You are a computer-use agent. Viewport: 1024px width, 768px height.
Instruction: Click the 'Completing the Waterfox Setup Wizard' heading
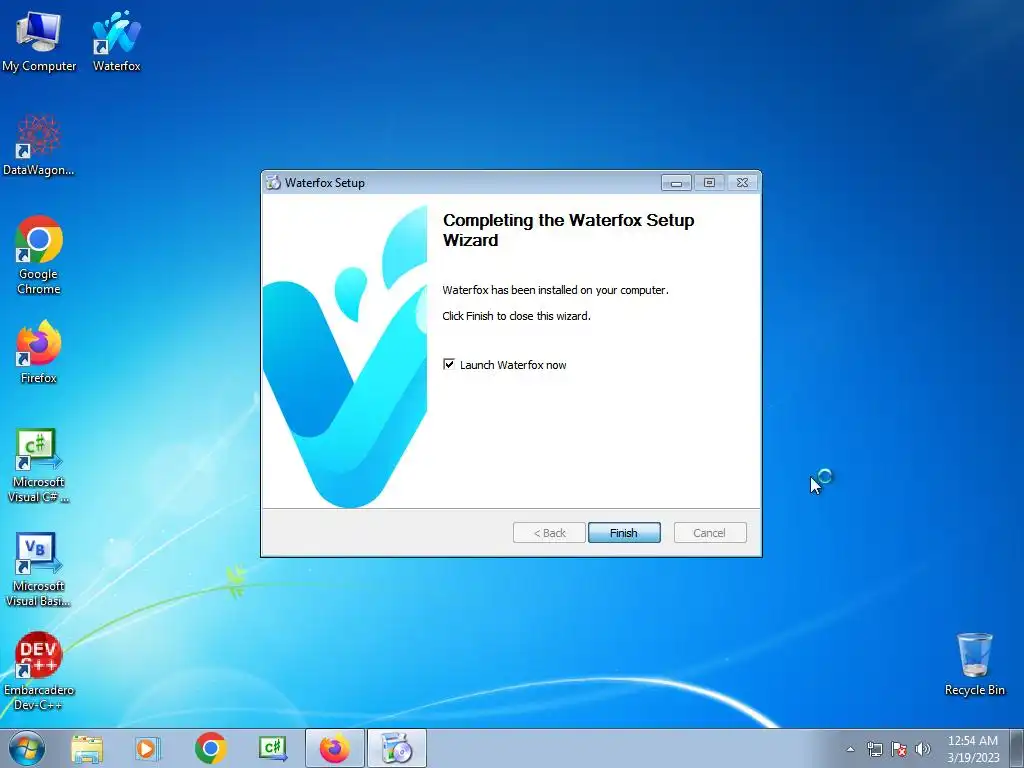click(x=568, y=230)
